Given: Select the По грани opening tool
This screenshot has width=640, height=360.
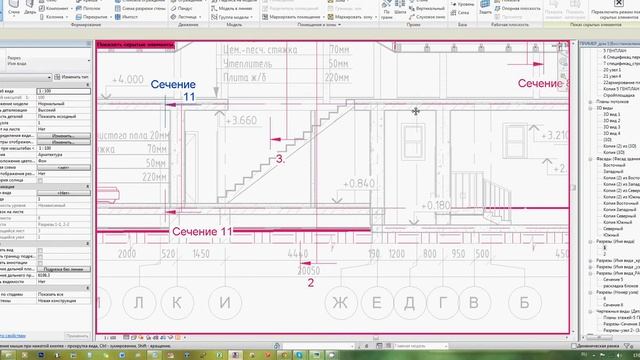Looking at the screenshot, I should point(387,10).
